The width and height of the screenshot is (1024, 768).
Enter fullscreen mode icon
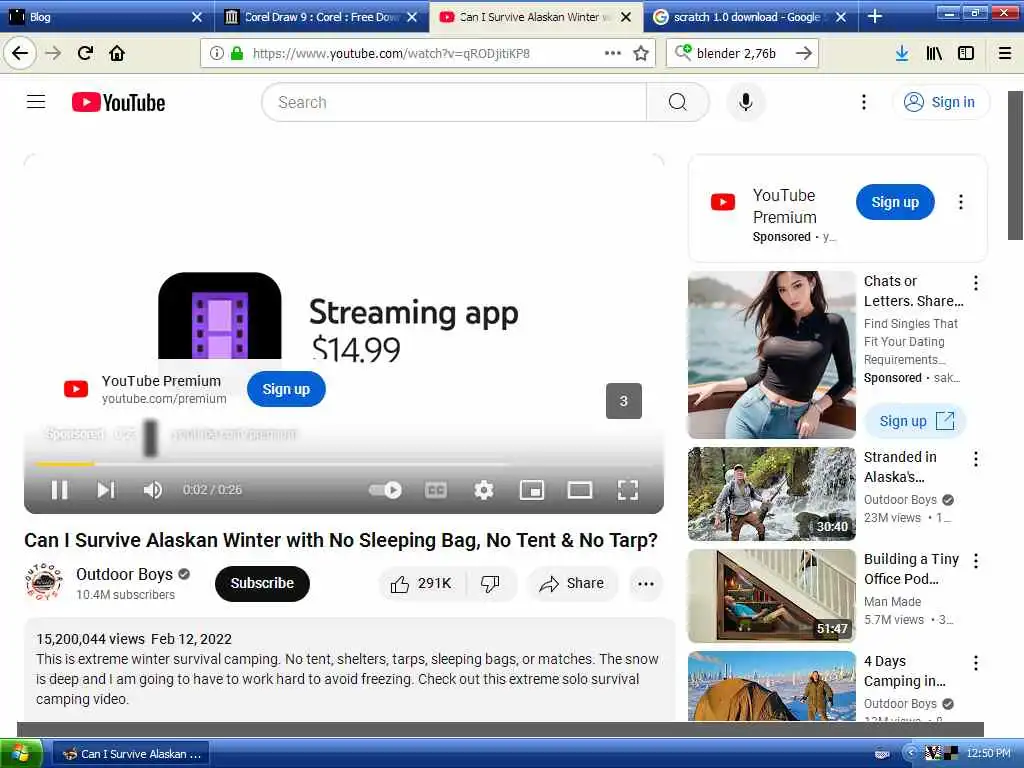pyautogui.click(x=628, y=490)
